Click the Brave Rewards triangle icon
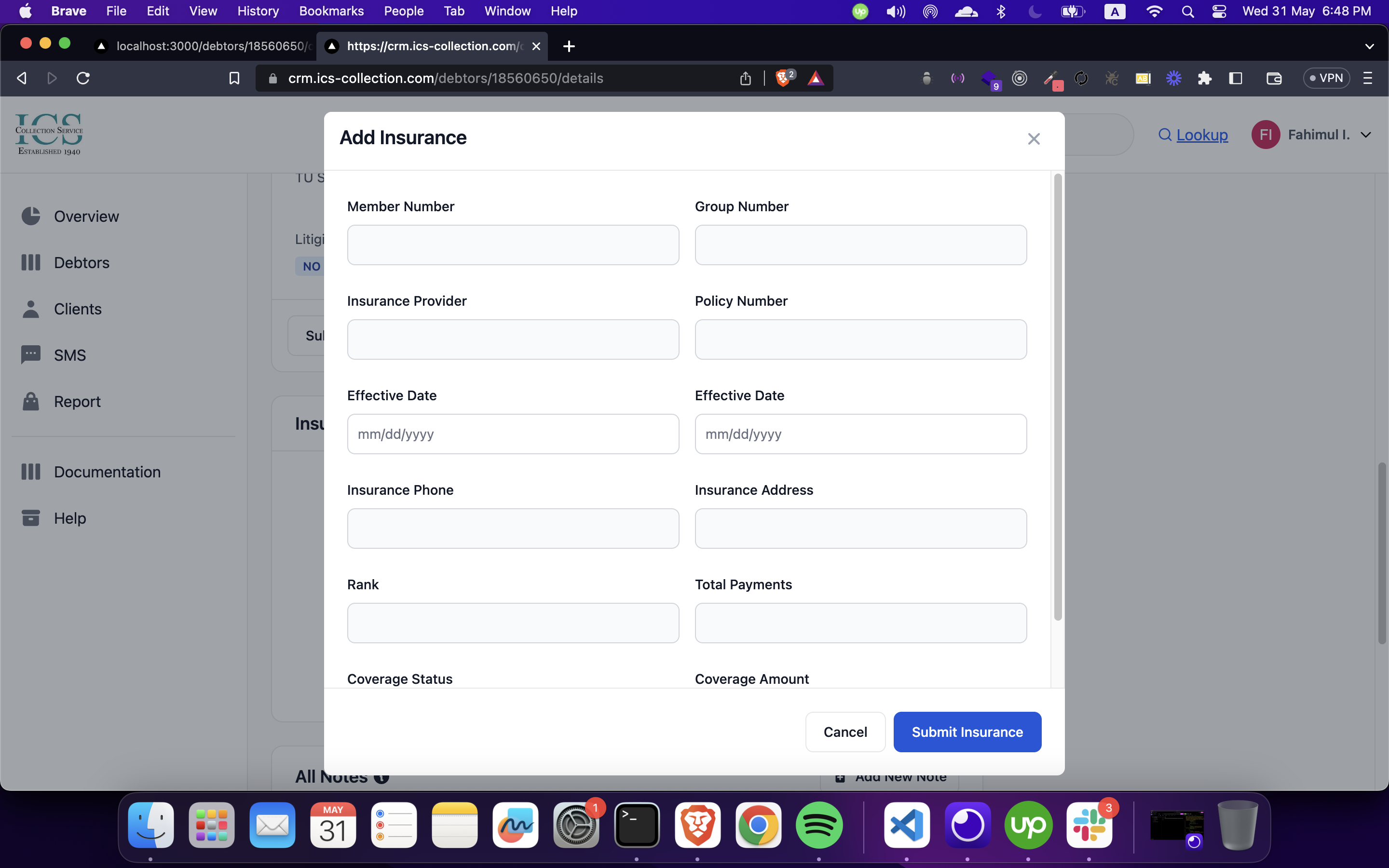Viewport: 1389px width, 868px height. (x=815, y=78)
